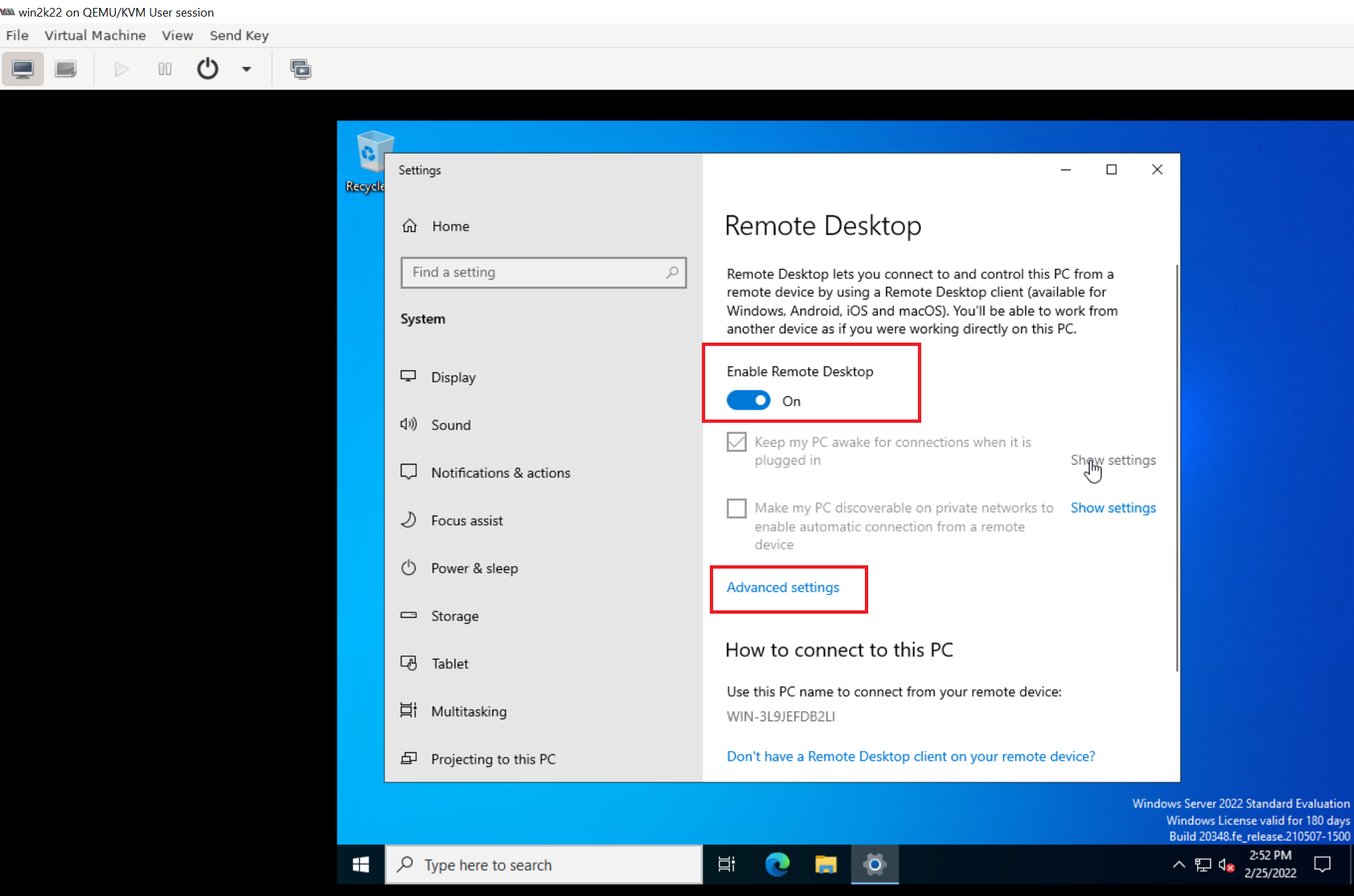Show hidden tray icons chevron

tap(1178, 864)
